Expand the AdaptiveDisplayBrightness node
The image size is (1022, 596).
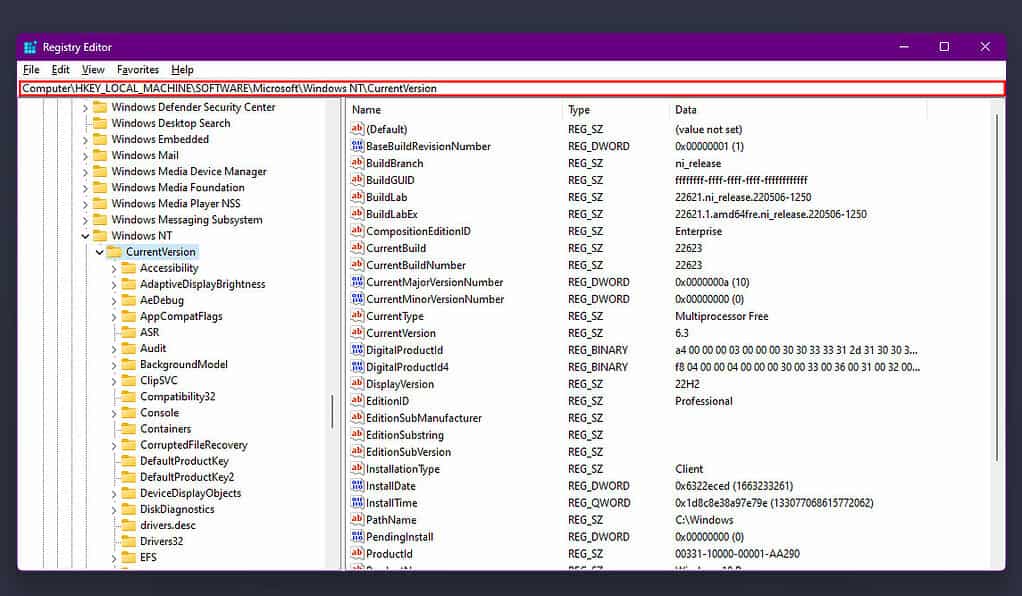(114, 285)
